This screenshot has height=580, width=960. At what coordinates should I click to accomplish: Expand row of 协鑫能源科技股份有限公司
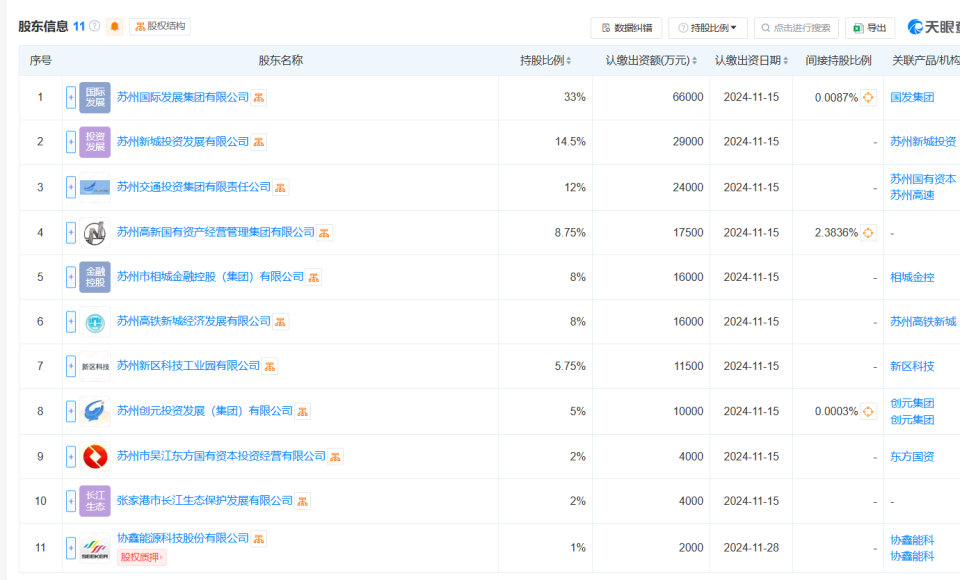[71, 548]
